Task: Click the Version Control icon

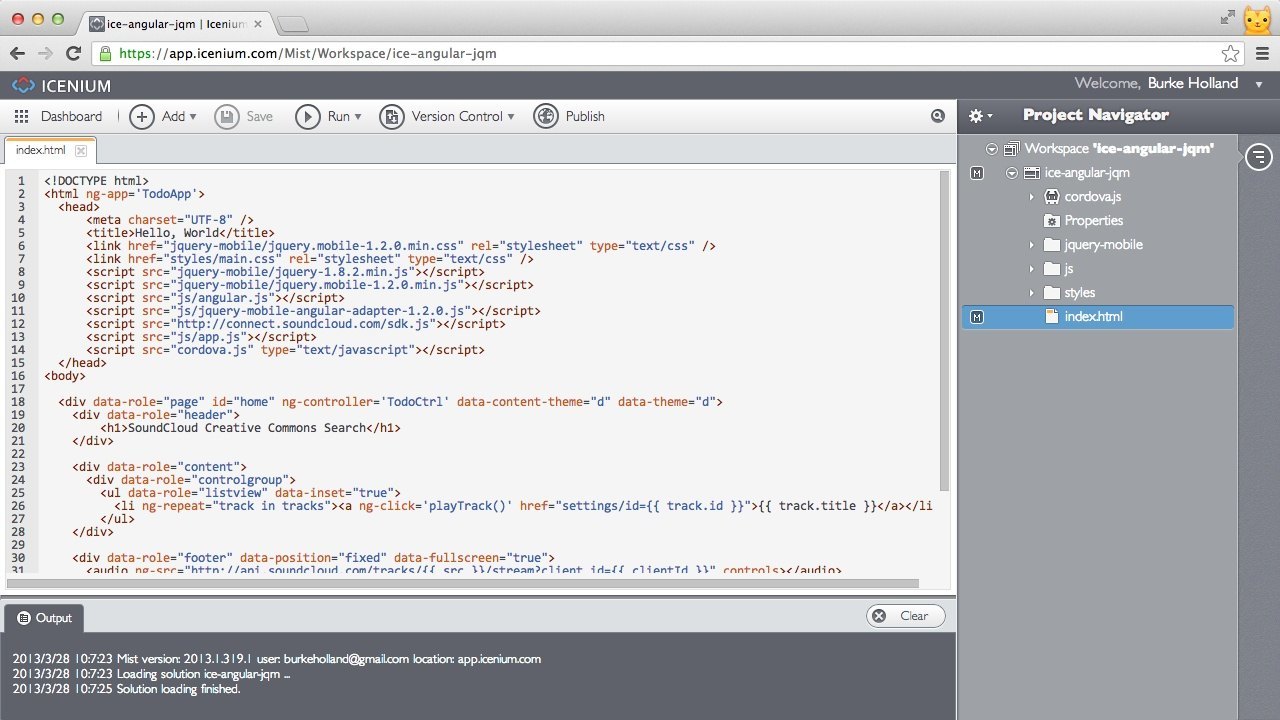Action: tap(392, 116)
